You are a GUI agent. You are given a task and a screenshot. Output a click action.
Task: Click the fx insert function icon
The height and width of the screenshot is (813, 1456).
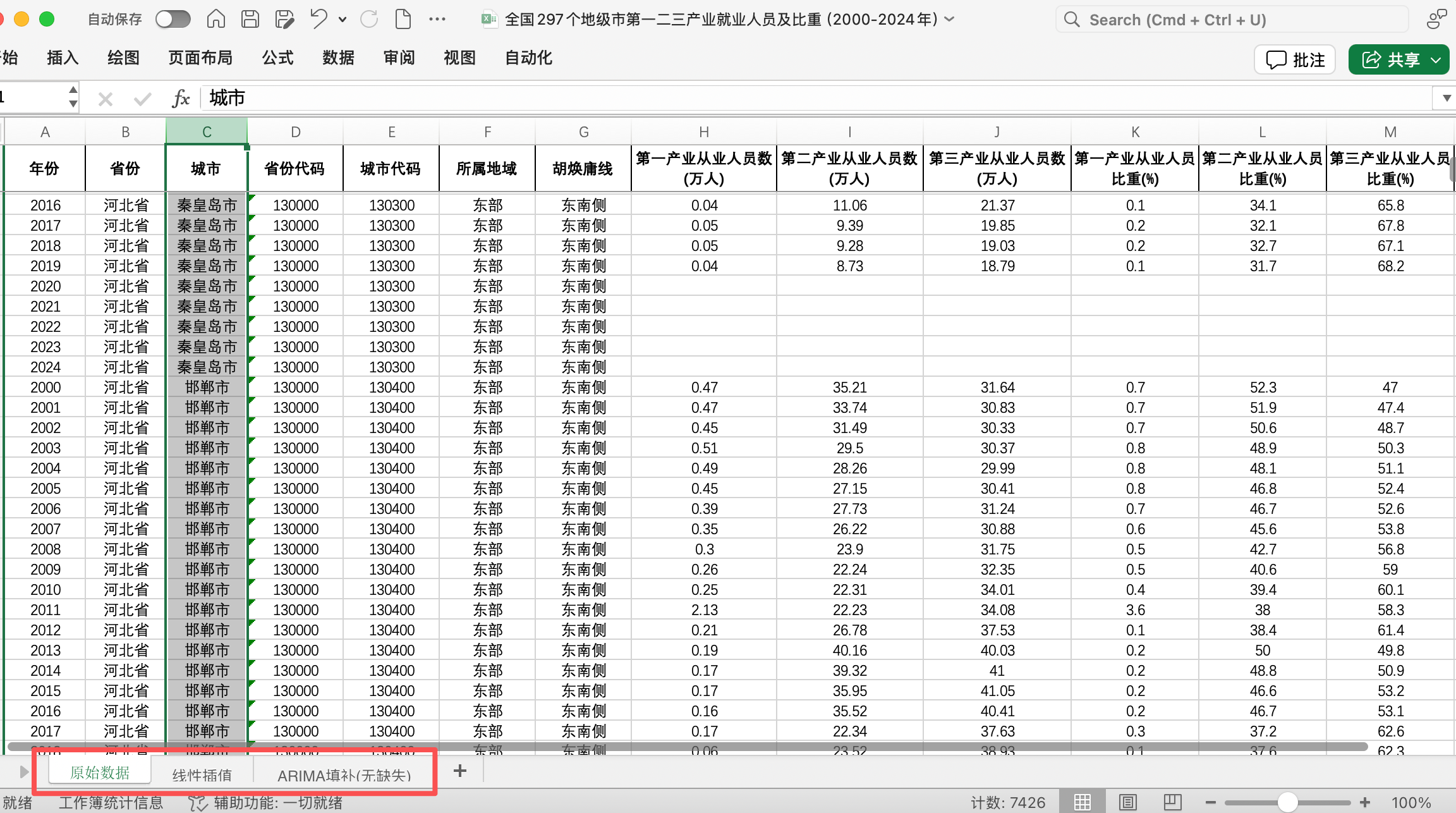[x=181, y=99]
